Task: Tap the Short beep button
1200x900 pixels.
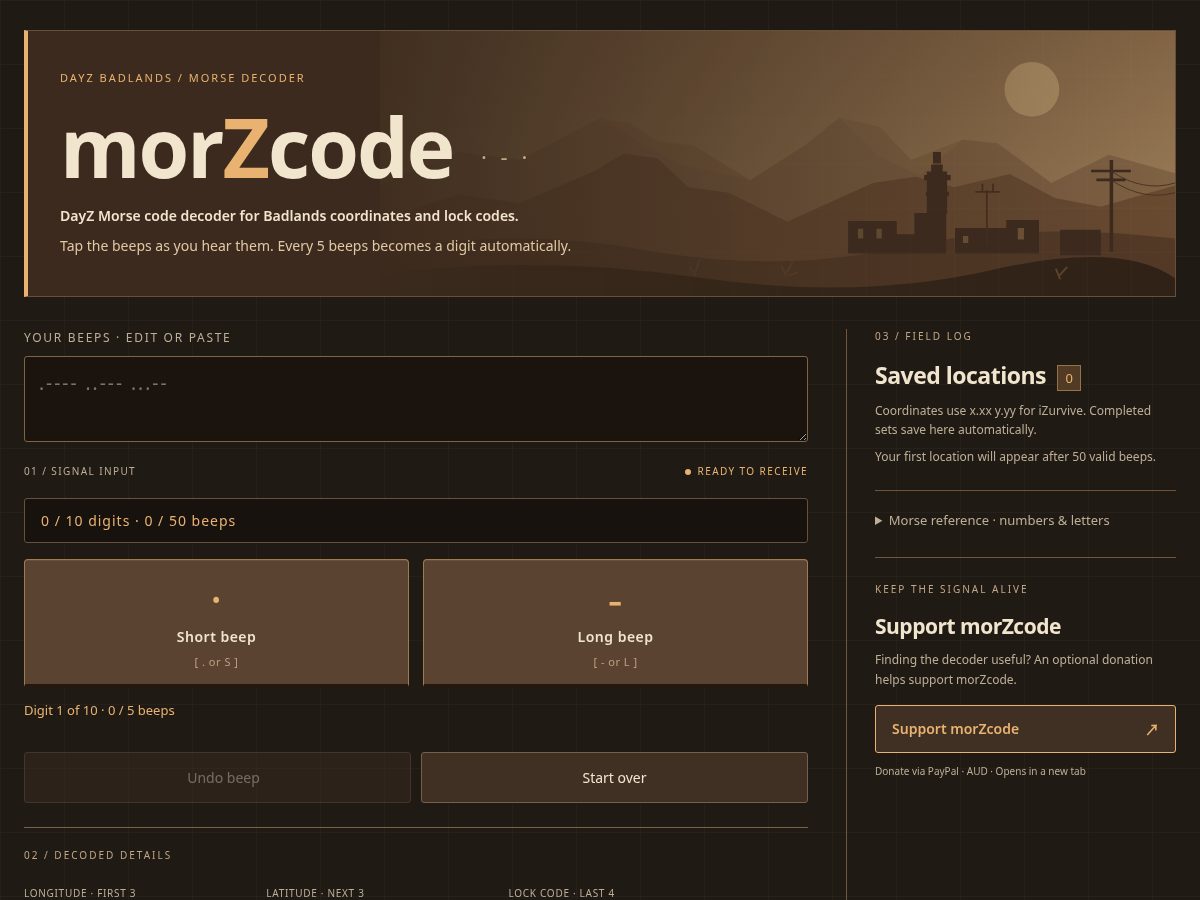Action: pos(216,622)
